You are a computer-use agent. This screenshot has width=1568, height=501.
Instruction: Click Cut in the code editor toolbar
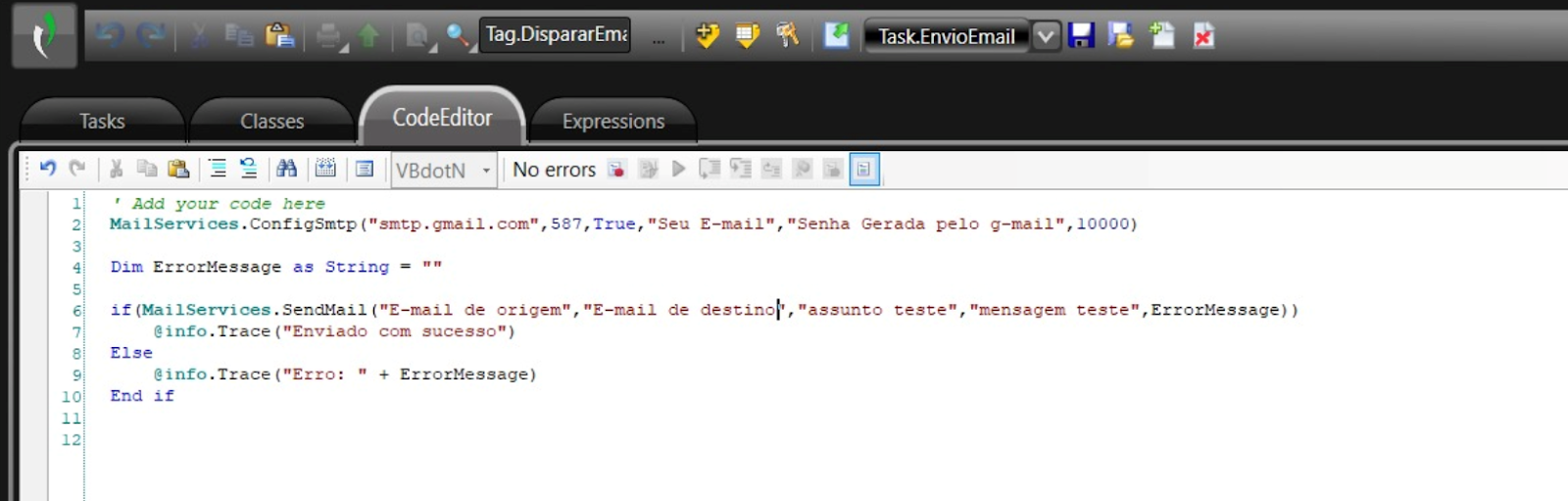click(x=116, y=169)
